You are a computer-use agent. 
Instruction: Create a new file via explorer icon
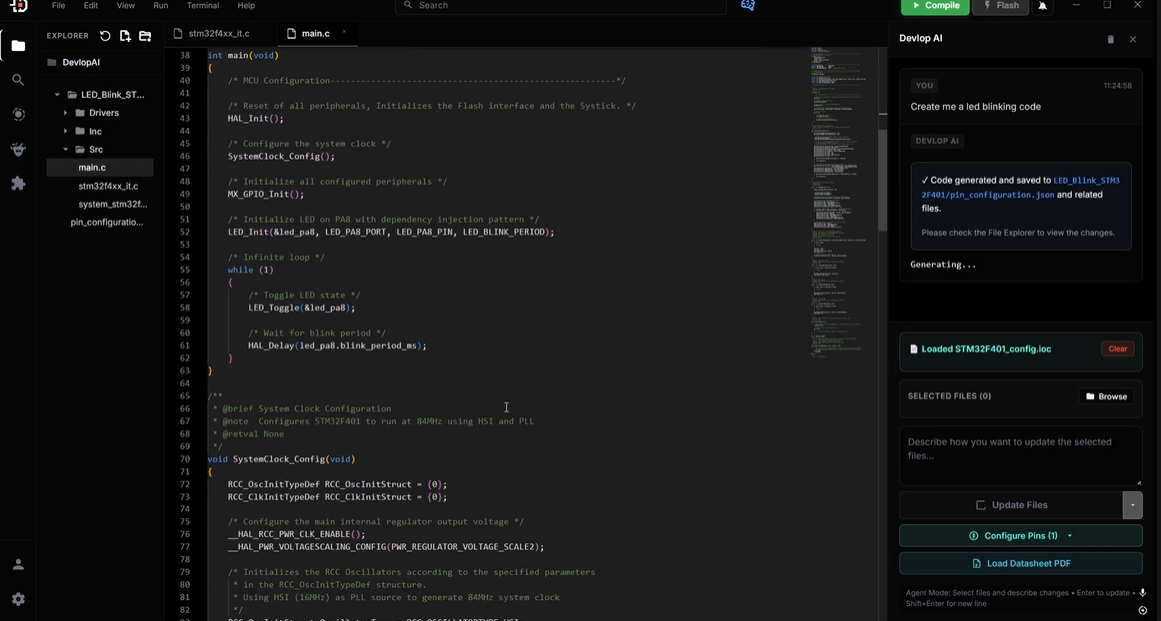(125, 36)
